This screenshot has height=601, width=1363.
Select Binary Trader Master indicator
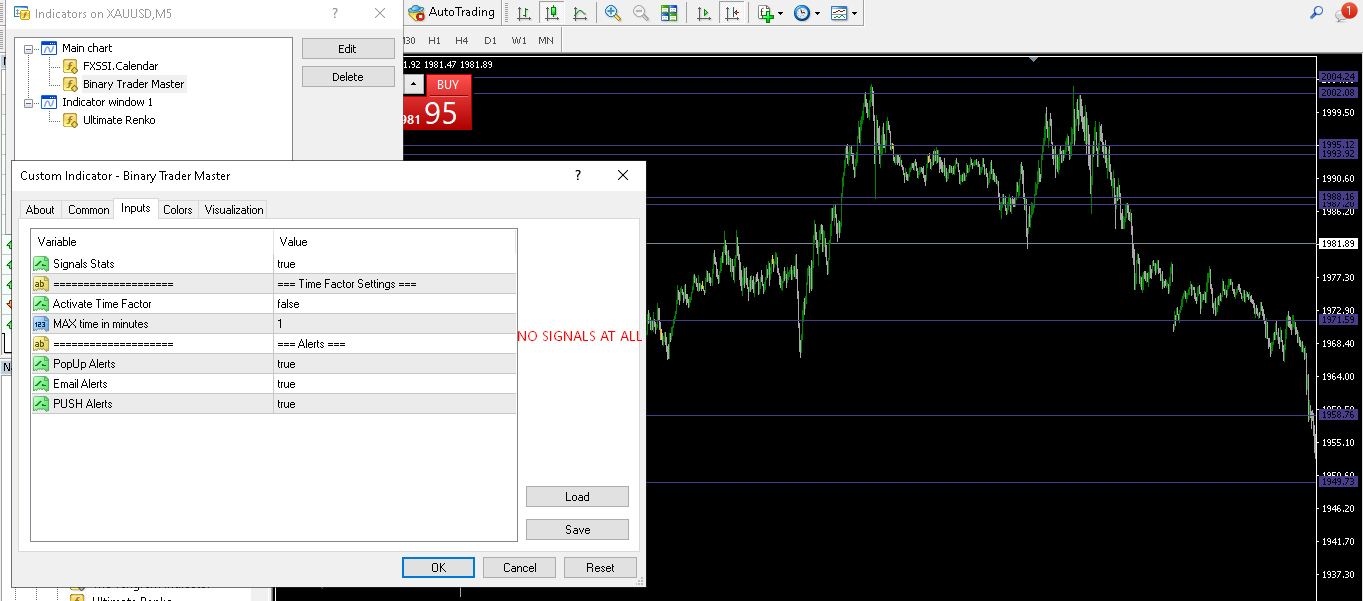[133, 84]
